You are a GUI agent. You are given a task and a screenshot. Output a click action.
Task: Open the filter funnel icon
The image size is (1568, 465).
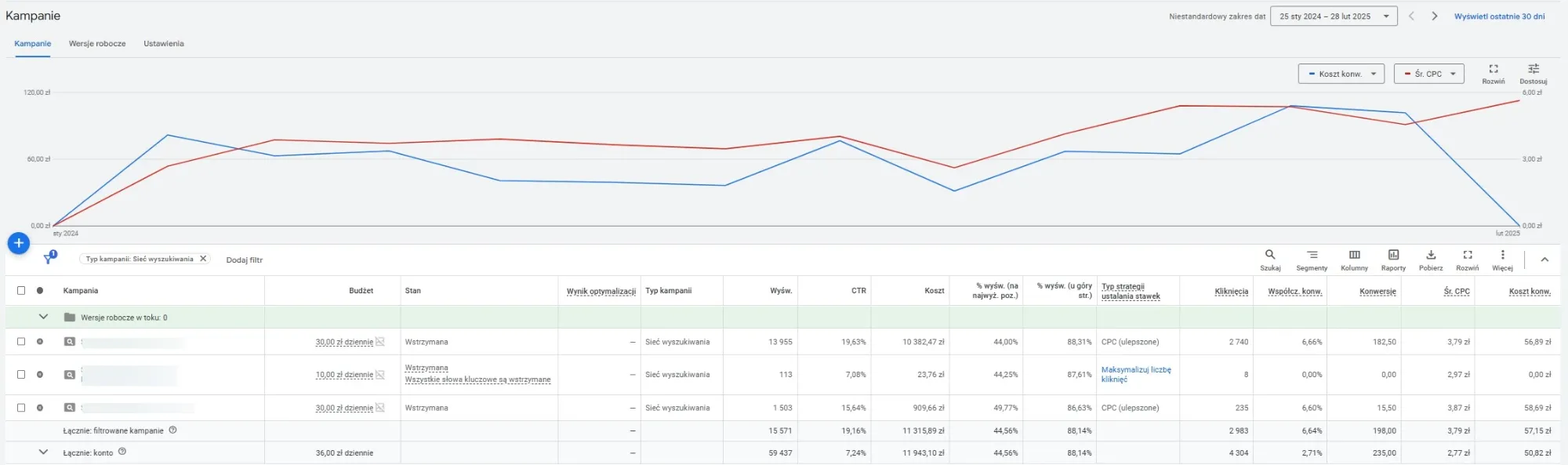49,258
